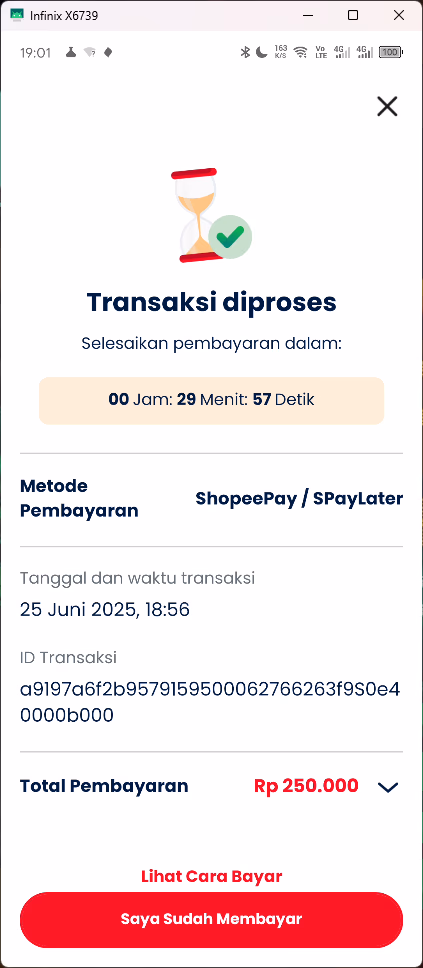
Task: Click the Bluetooth status bar icon
Action: point(245,52)
